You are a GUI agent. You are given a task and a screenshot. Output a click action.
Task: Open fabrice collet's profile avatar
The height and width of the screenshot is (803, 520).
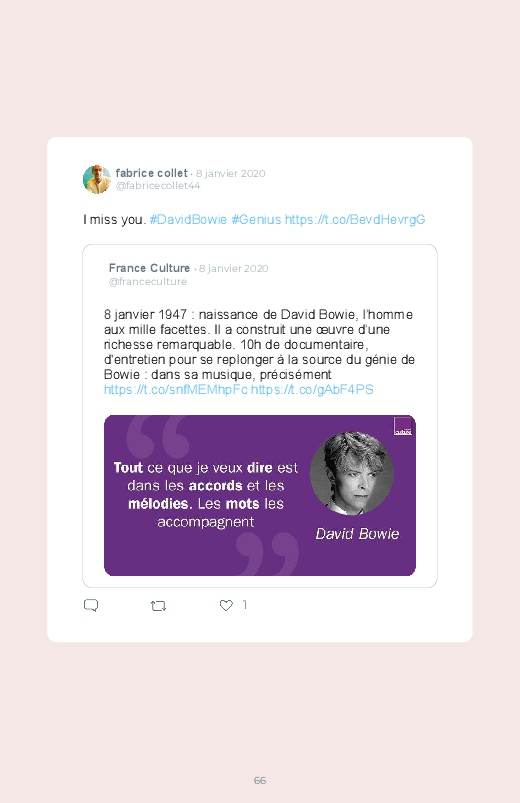click(97, 179)
